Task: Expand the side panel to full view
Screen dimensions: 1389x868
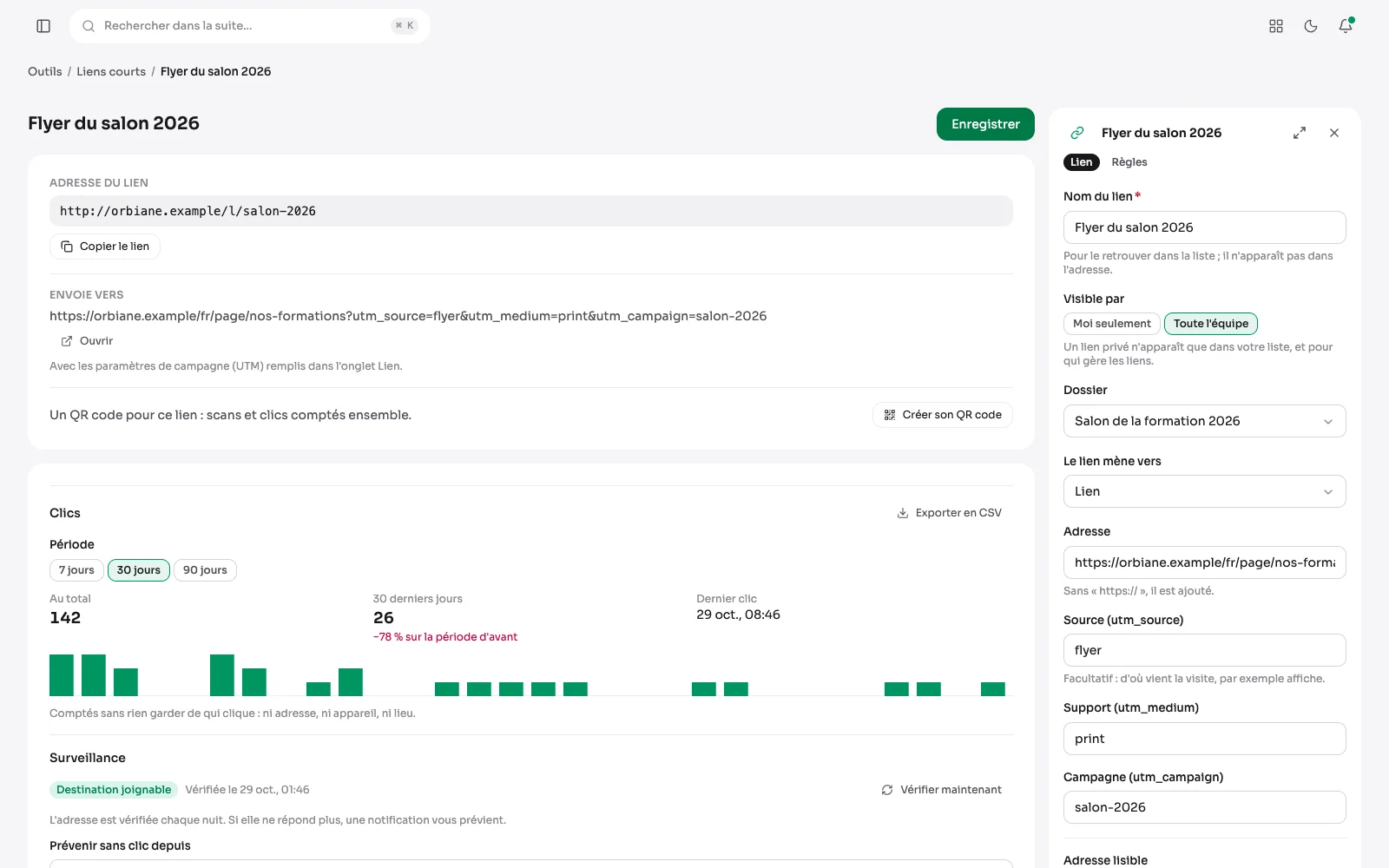Action: 1300,133
